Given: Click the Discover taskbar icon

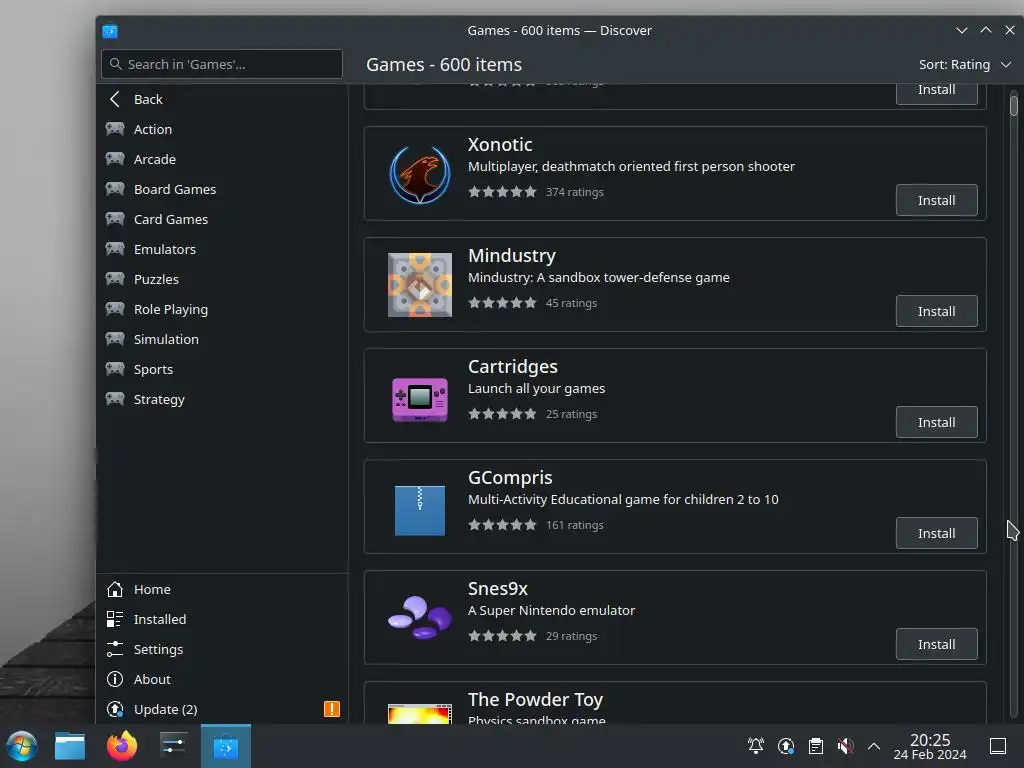Looking at the screenshot, I should [x=226, y=746].
